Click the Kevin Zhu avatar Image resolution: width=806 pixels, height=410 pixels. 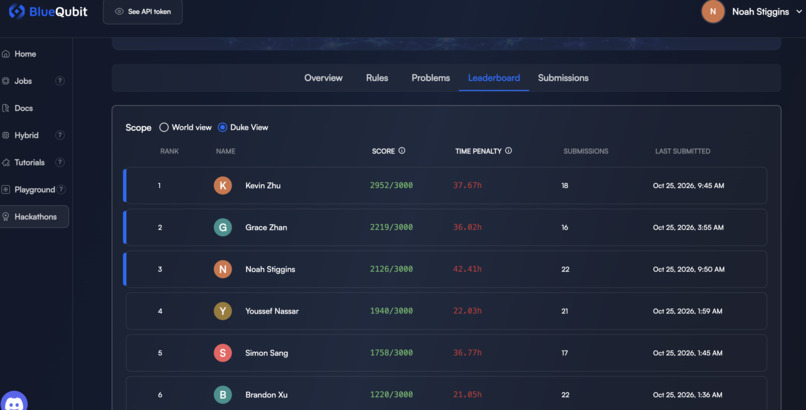(x=223, y=185)
